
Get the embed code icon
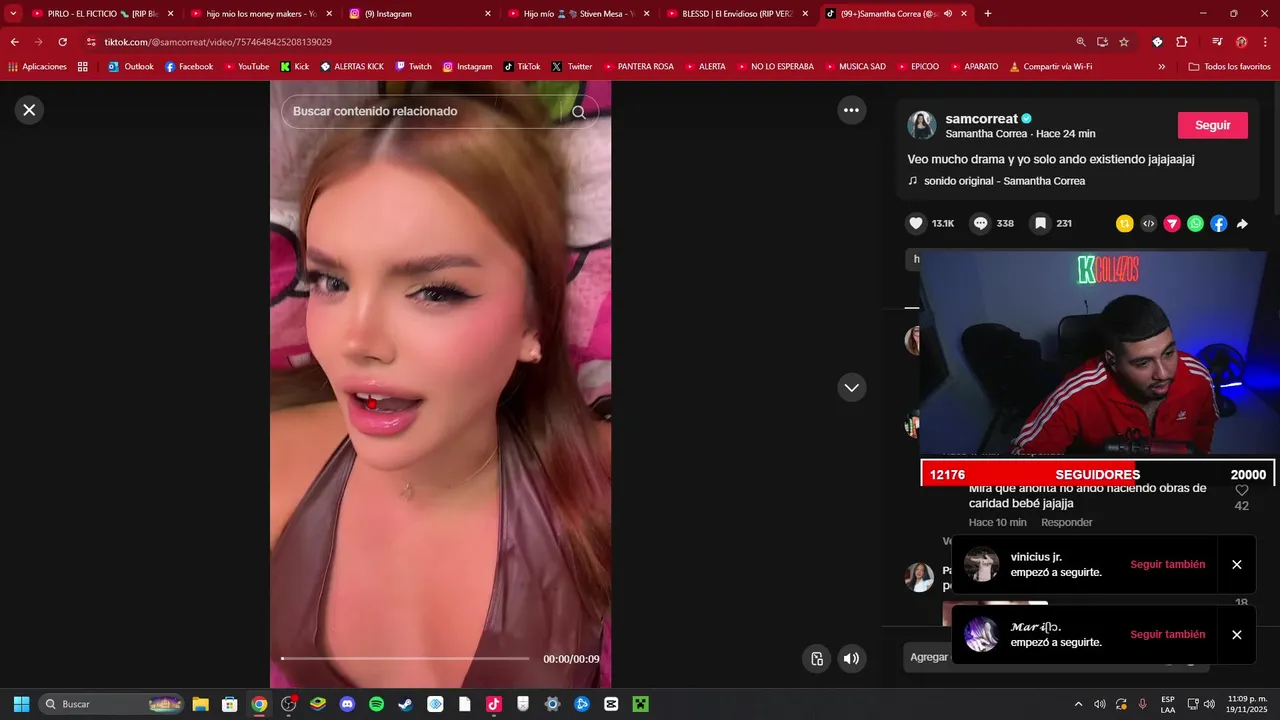(x=1149, y=224)
